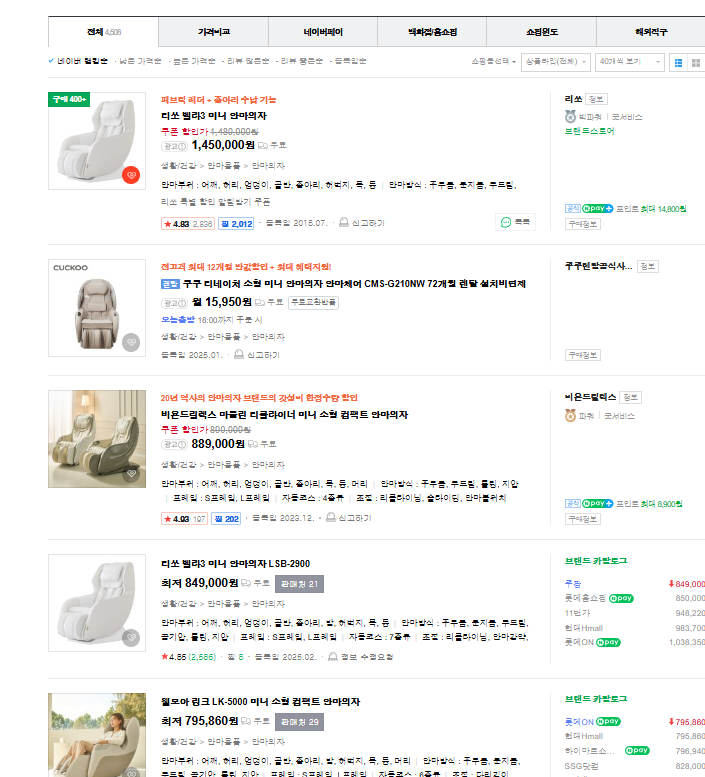Open 정보 popup next to 리쏘 seller

pyautogui.click(x=596, y=99)
